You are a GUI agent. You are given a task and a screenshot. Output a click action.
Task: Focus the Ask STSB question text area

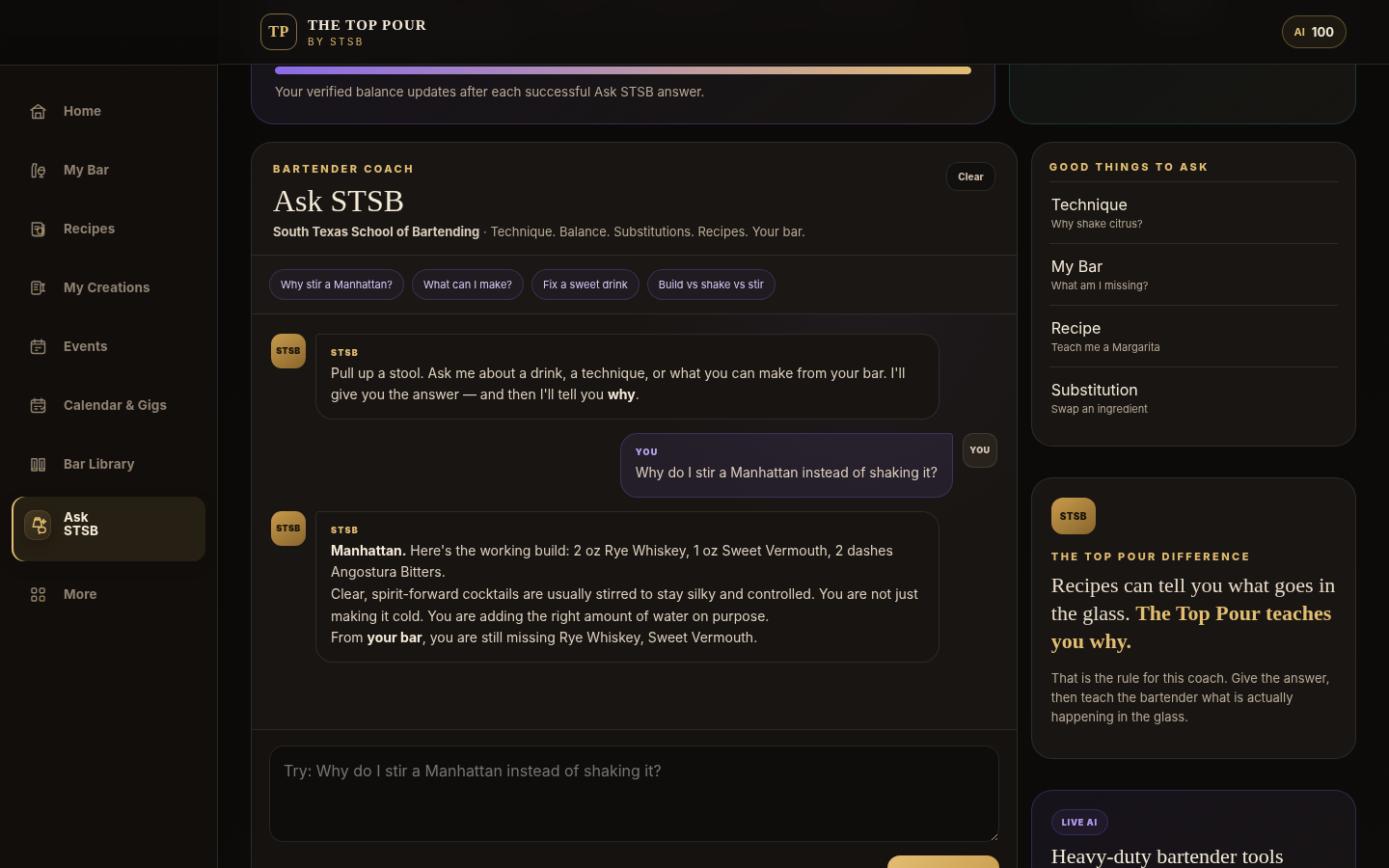coord(634,794)
